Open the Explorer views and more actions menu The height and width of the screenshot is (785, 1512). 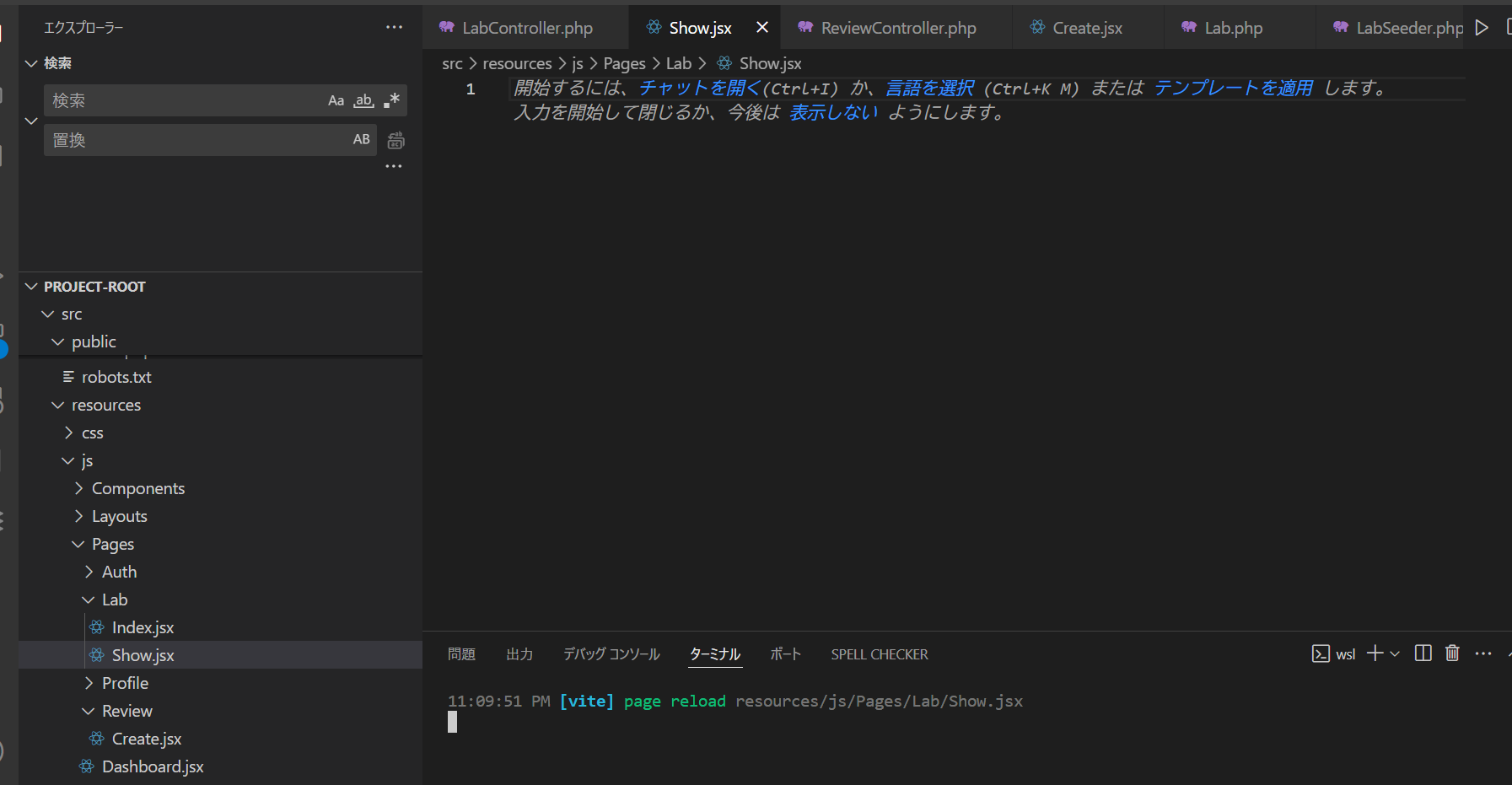(394, 27)
